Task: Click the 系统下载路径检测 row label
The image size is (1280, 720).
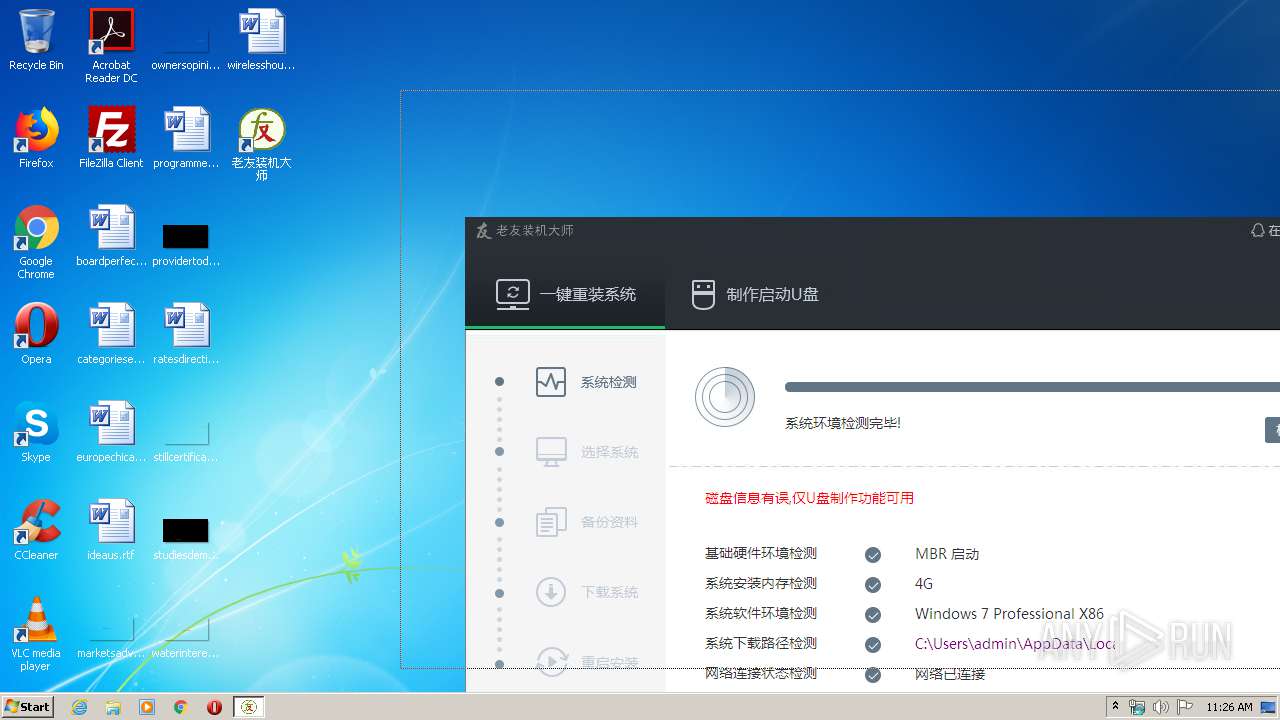Action: tap(761, 643)
